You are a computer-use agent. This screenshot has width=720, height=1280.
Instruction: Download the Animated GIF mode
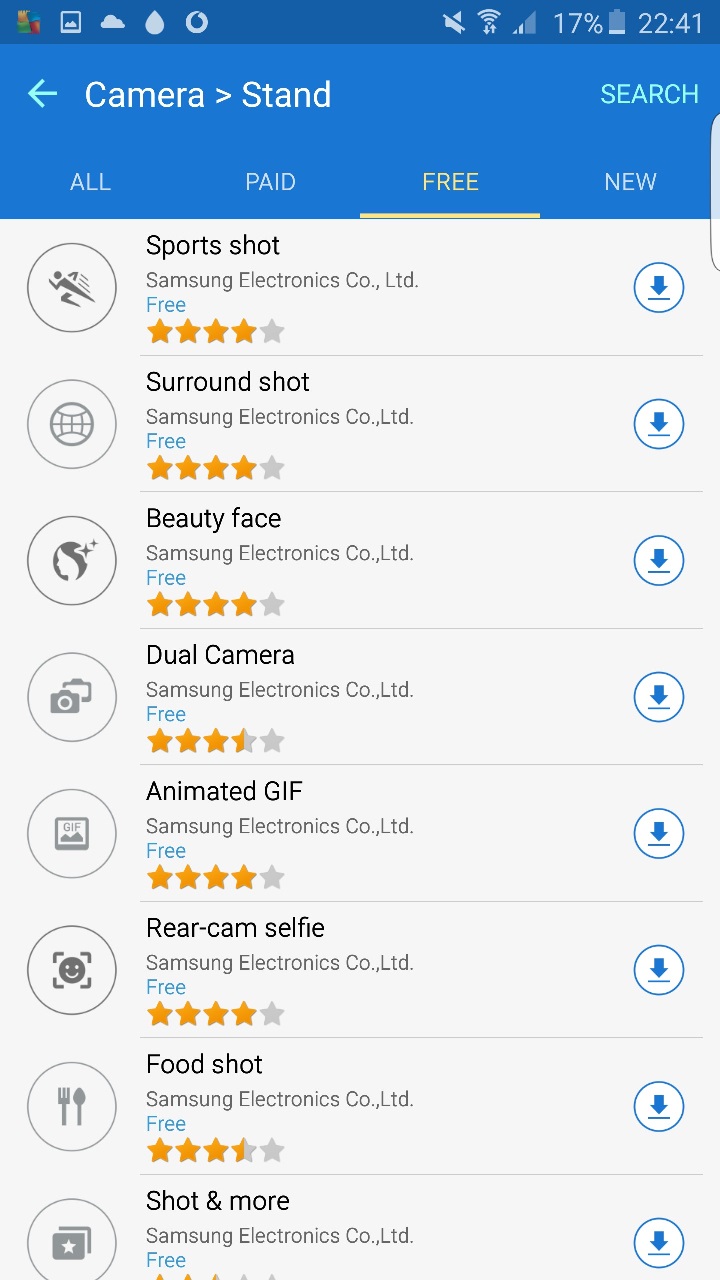(658, 833)
